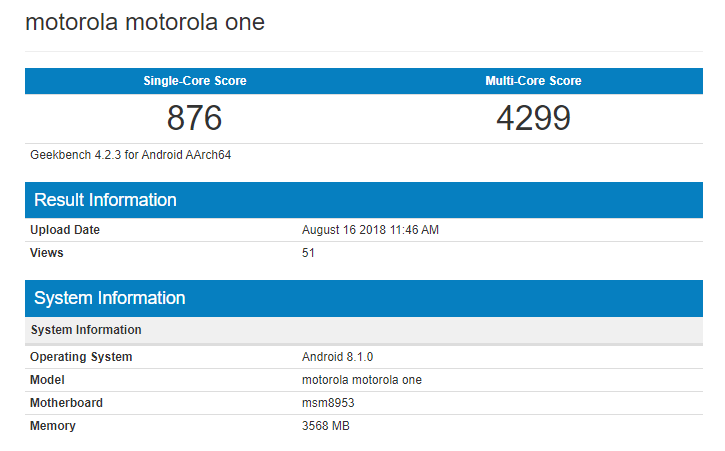The width and height of the screenshot is (725, 451).
Task: Click the msm8953 motherboard value
Action: click(327, 403)
